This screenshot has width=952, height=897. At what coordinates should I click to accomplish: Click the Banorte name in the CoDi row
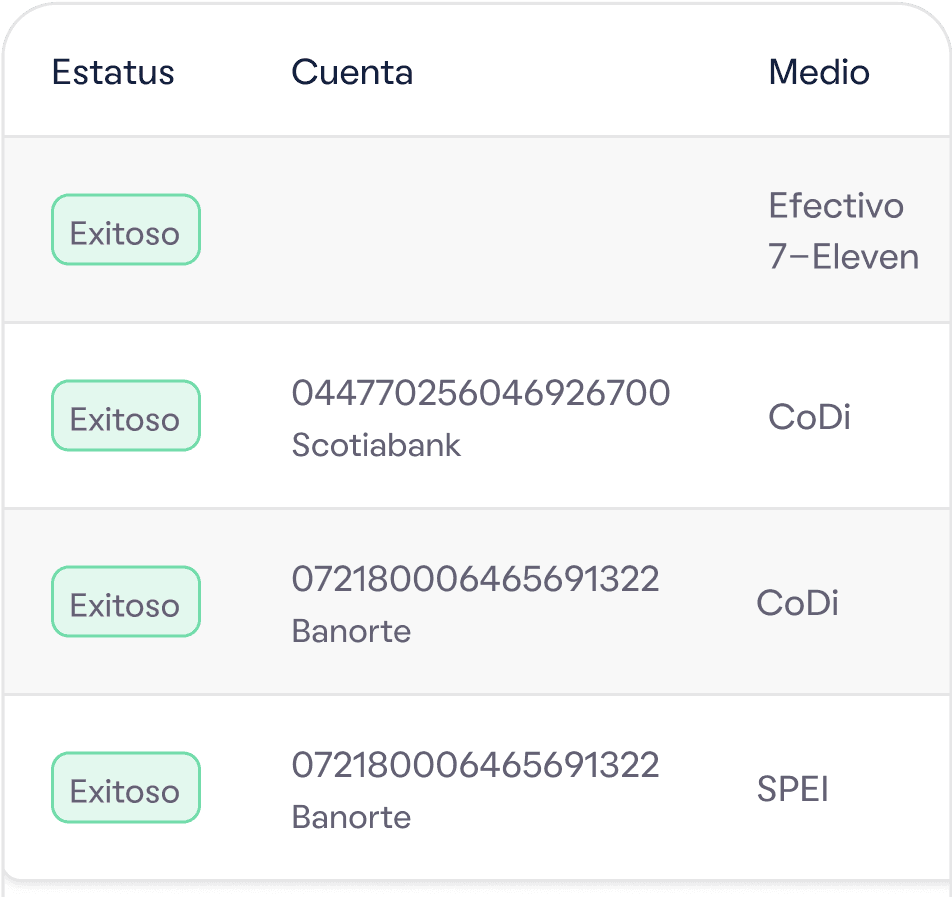[351, 631]
